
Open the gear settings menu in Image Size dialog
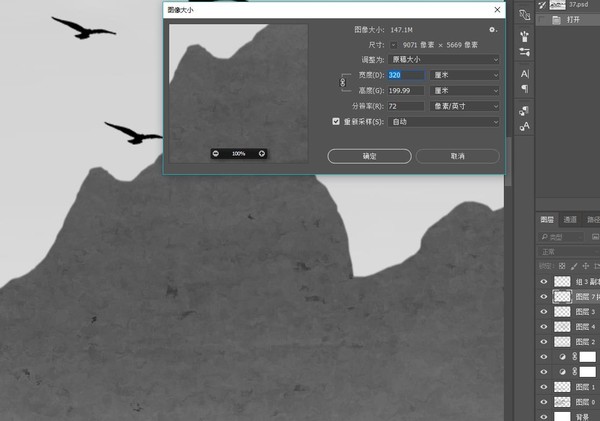coord(492,29)
